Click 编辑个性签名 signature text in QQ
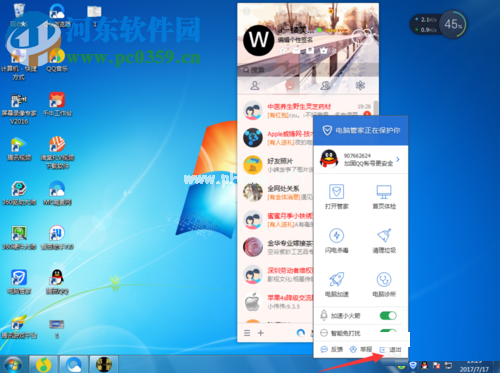500x373 pixels. click(295, 40)
